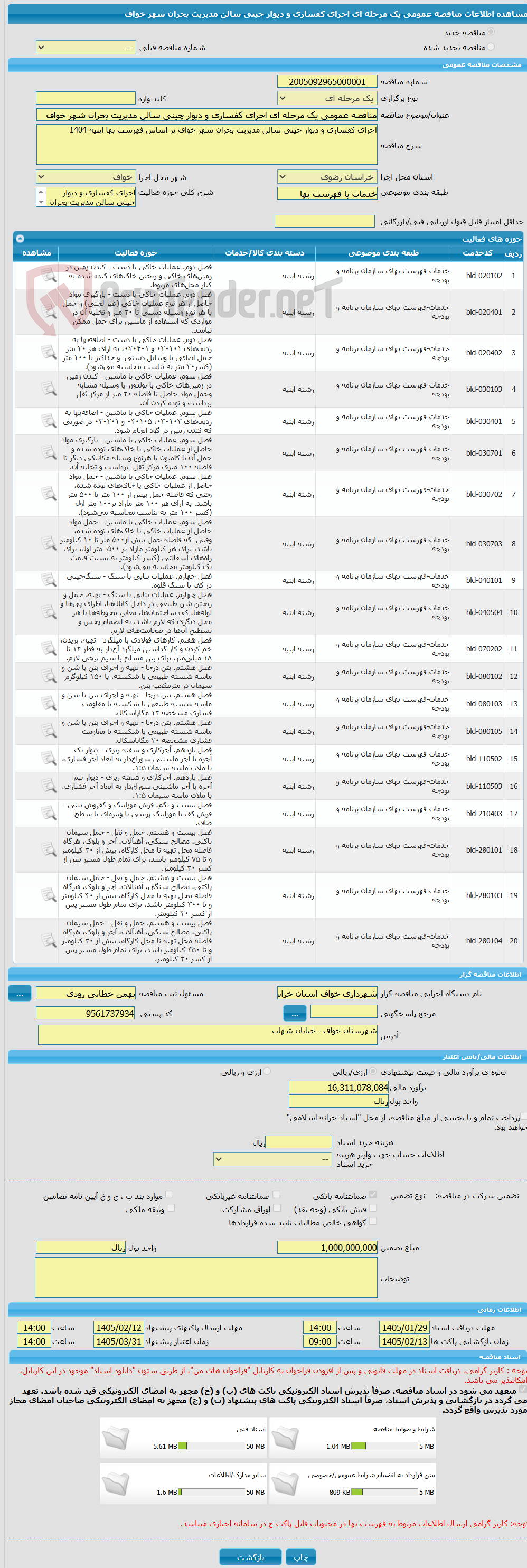Viewport: 527px width, 1568px height.
Task: Open the اسناد فنی folder
Action: pos(116,1438)
